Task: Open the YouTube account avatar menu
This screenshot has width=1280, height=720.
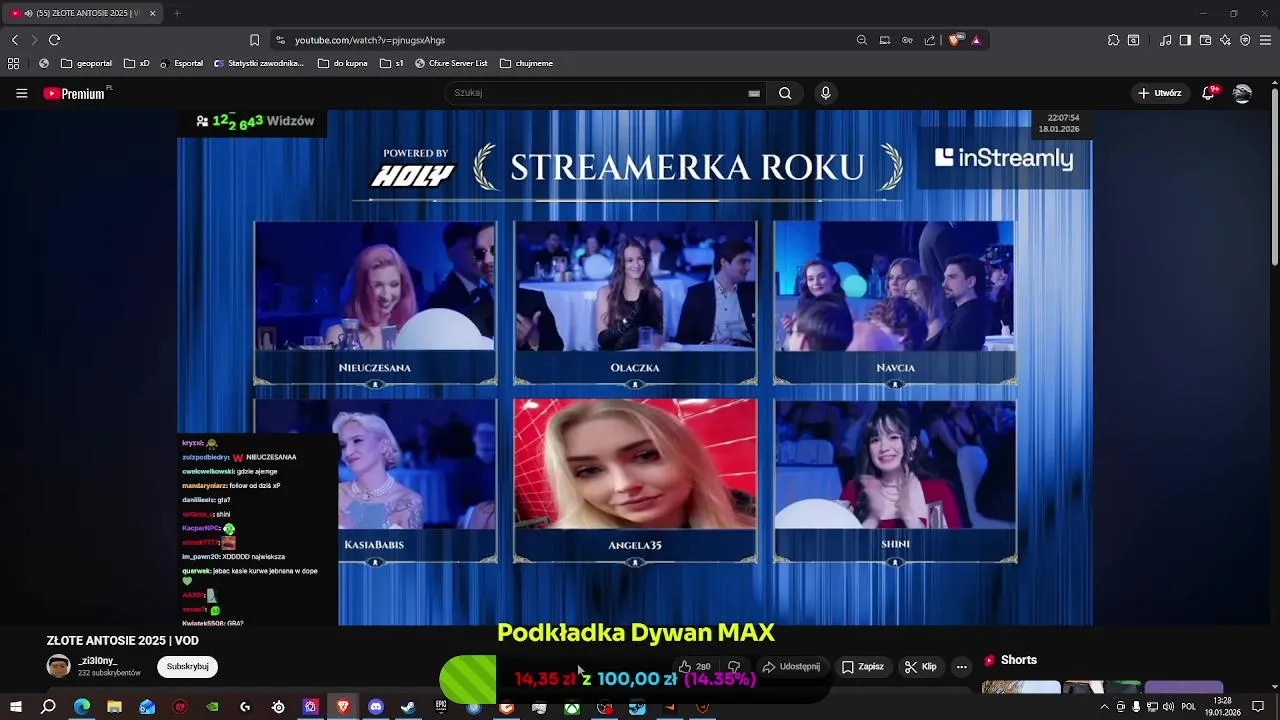Action: 1242,93
